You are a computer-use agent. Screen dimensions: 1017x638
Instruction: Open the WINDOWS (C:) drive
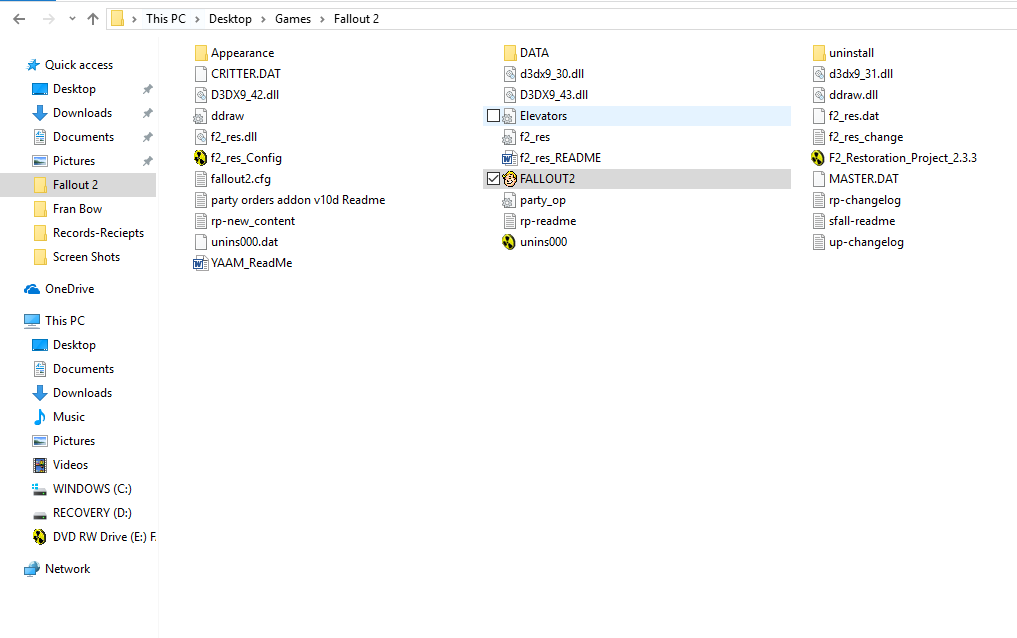(x=92, y=489)
